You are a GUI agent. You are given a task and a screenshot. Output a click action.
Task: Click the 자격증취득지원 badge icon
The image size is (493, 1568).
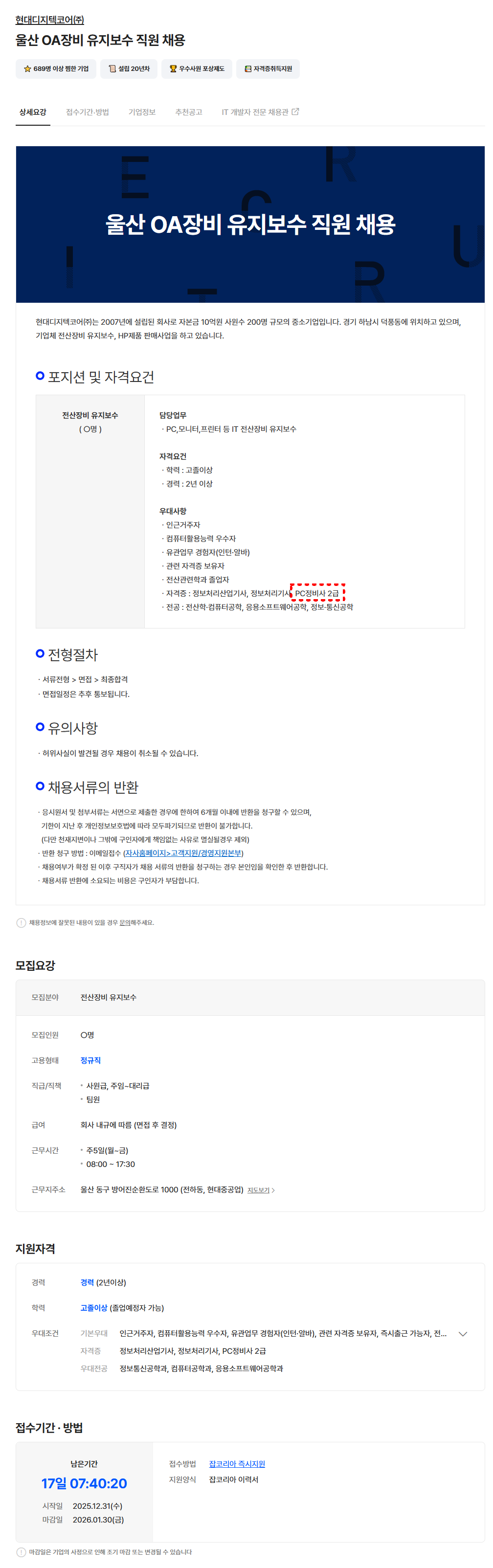[247, 69]
